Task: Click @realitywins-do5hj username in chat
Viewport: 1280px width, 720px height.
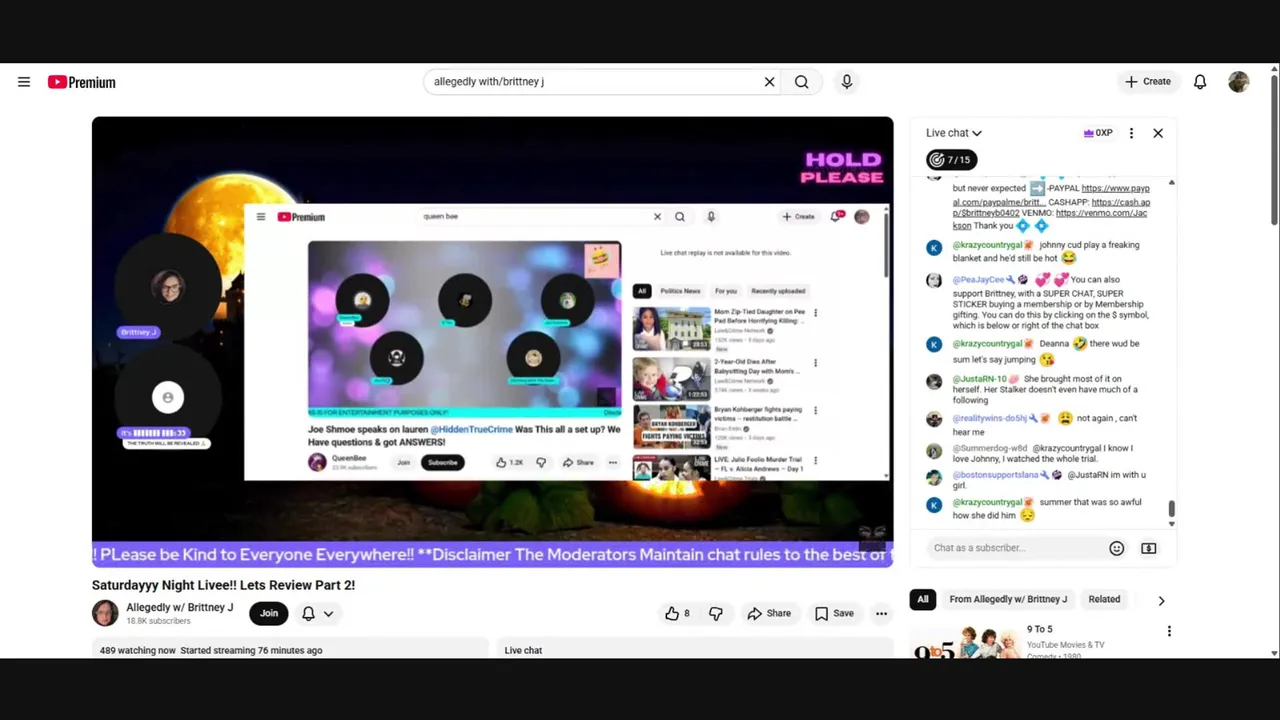Action: [x=990, y=418]
